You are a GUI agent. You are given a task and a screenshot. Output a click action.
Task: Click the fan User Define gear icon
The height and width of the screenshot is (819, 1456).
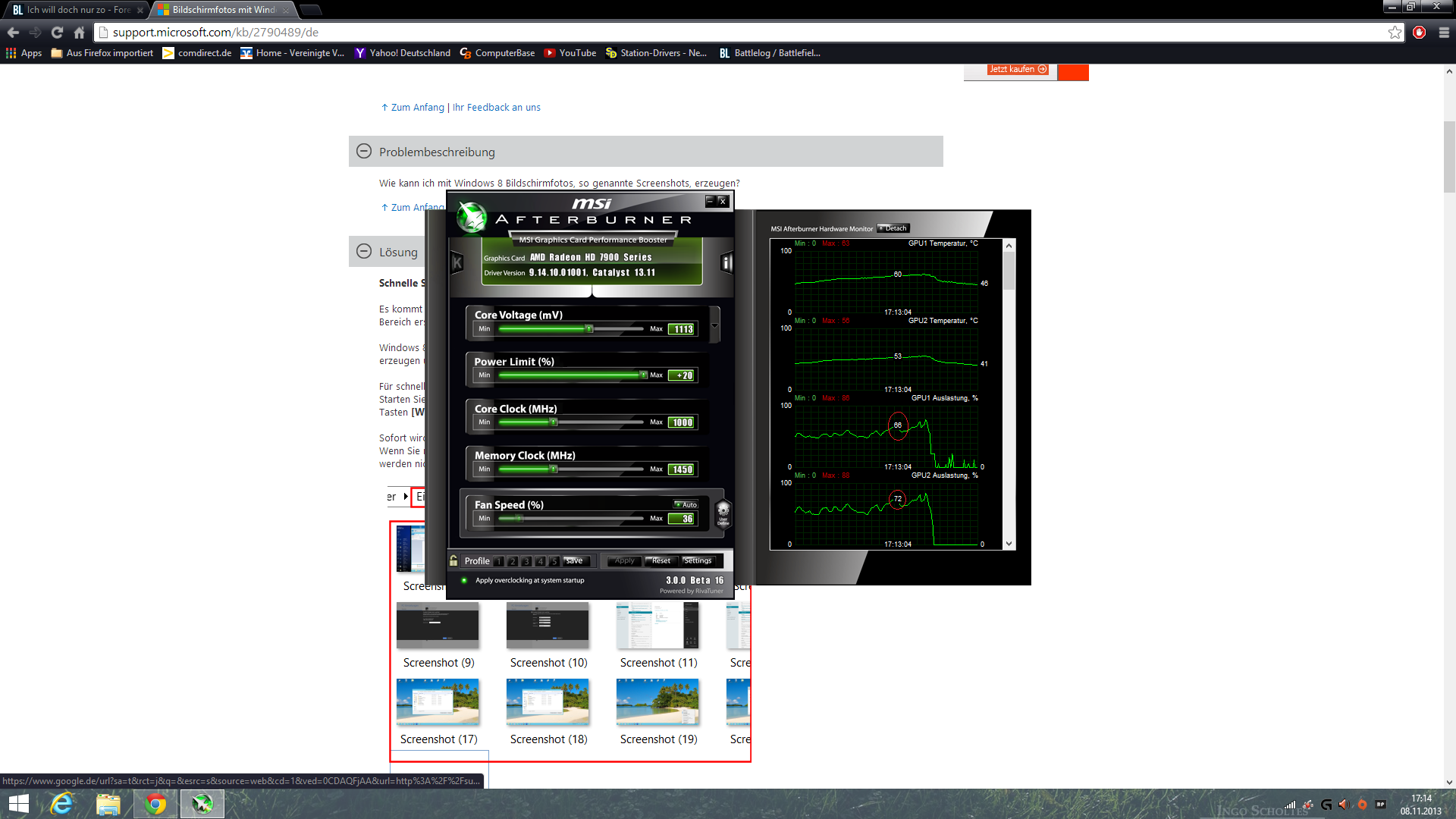[723, 512]
